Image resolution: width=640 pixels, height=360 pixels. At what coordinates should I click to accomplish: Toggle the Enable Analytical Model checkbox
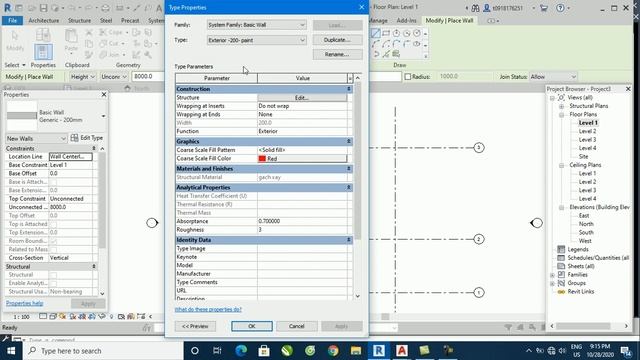coord(53,283)
